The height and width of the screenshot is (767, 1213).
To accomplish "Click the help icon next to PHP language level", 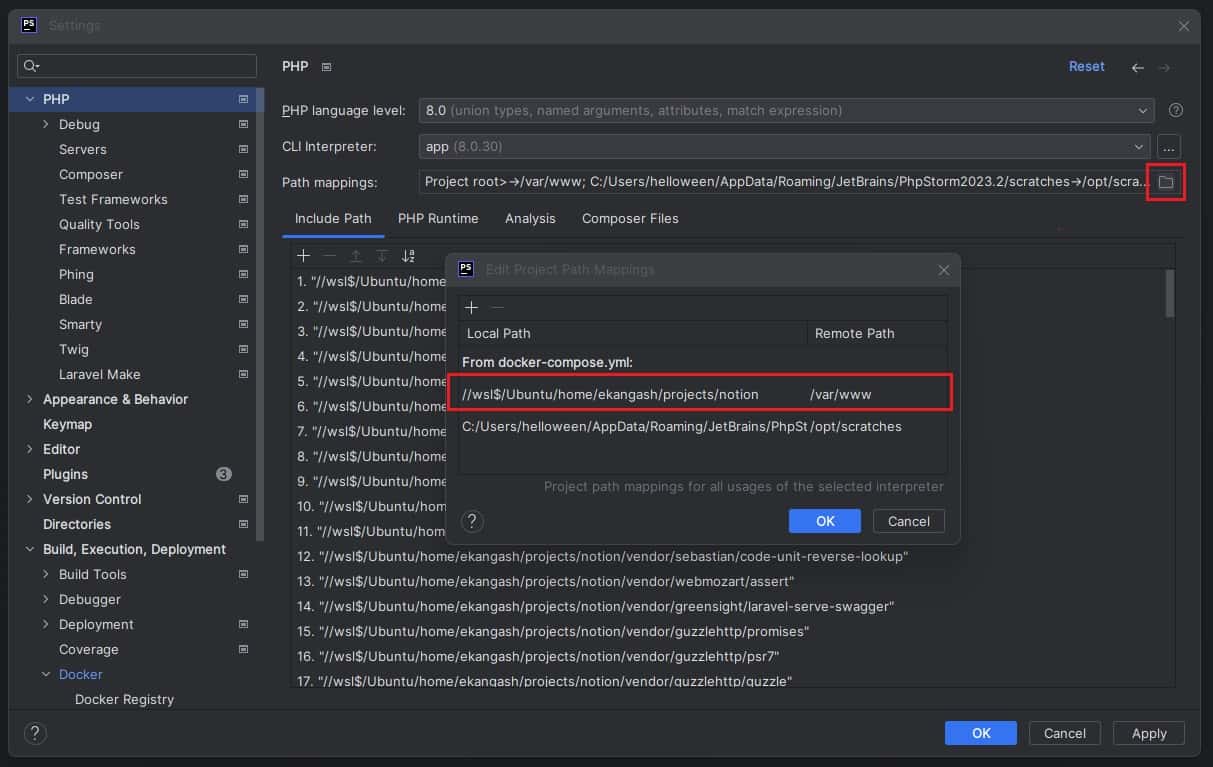I will [1176, 110].
